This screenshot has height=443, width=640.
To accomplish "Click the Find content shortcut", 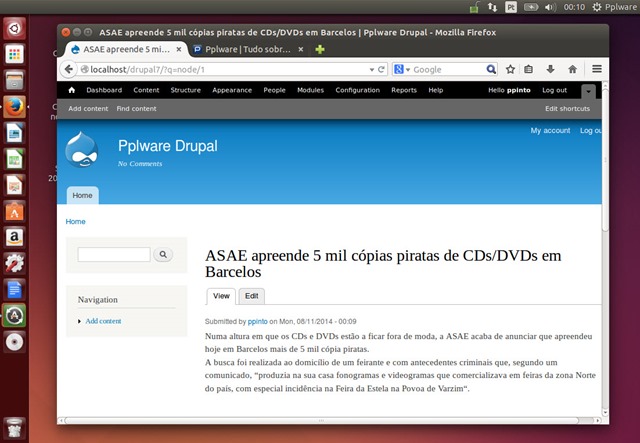I will tap(136, 109).
